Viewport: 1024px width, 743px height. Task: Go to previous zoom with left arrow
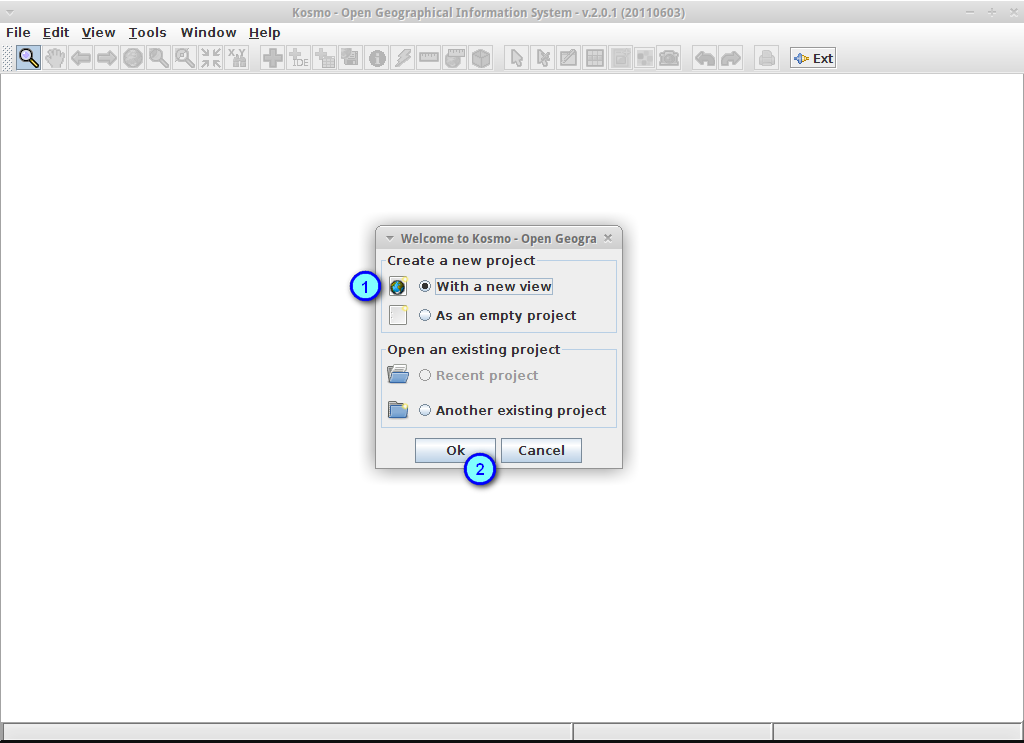click(x=81, y=58)
